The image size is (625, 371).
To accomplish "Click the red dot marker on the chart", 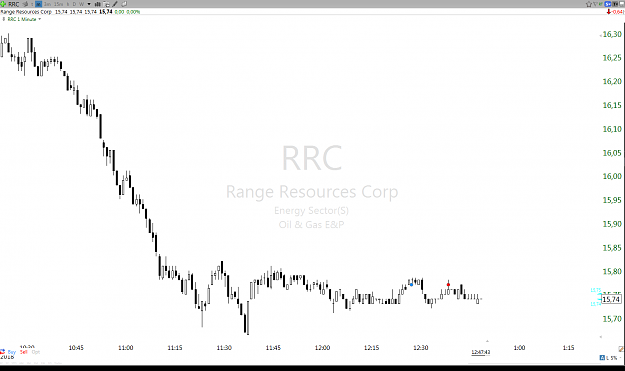I will coord(448,285).
